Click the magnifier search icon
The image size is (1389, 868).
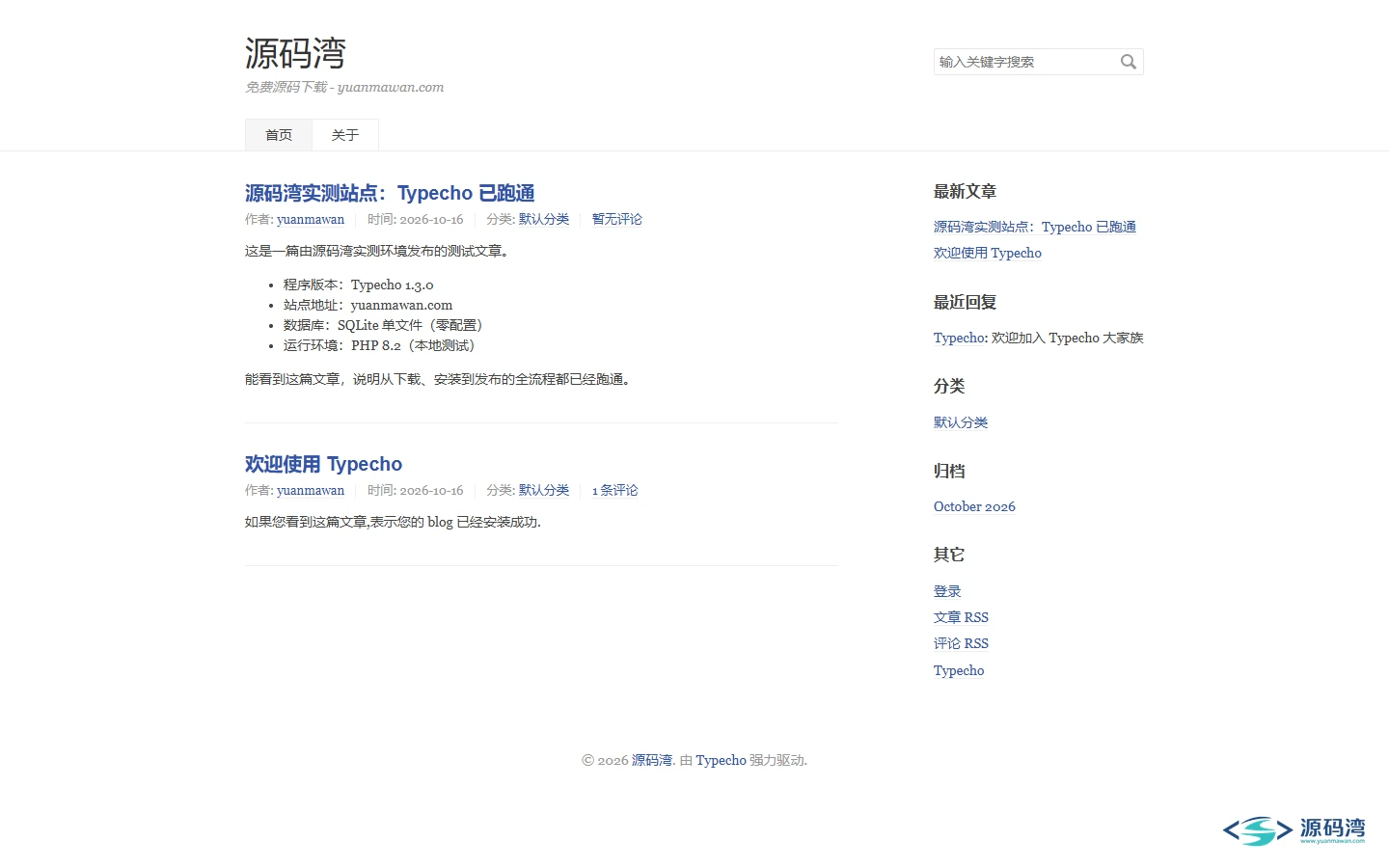[1128, 62]
